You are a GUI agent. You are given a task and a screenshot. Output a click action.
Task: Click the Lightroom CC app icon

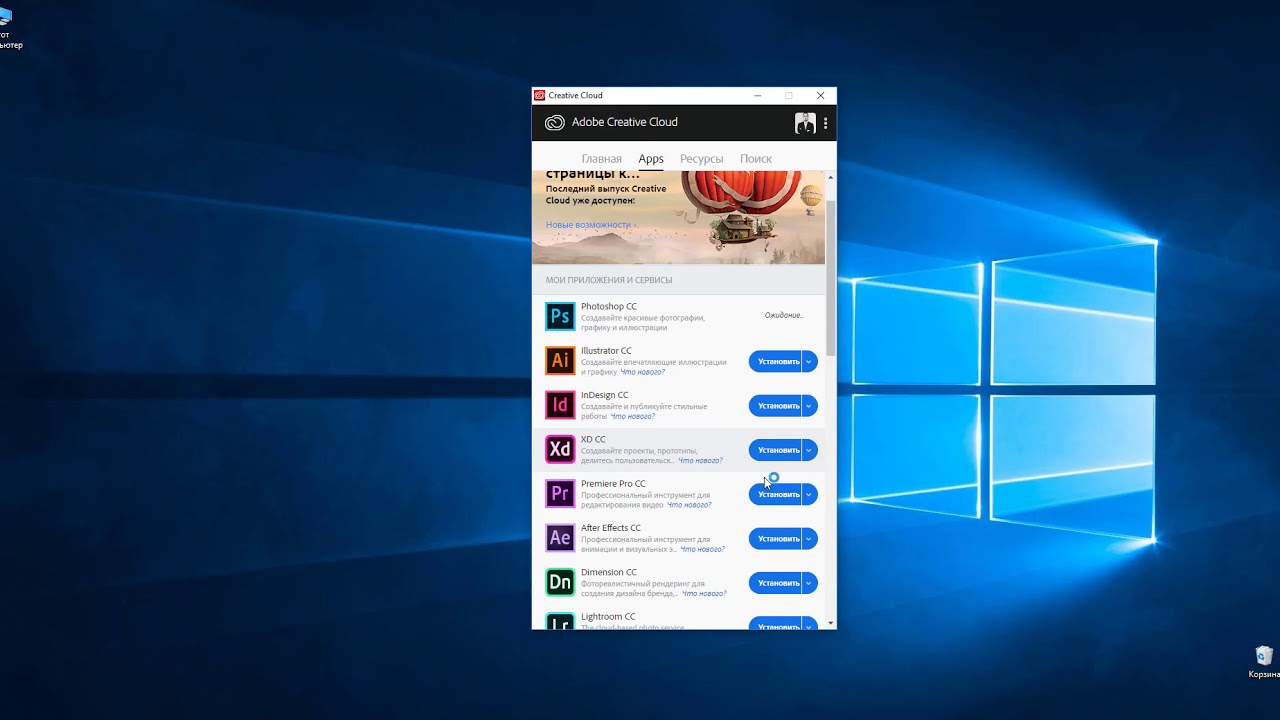pos(560,621)
